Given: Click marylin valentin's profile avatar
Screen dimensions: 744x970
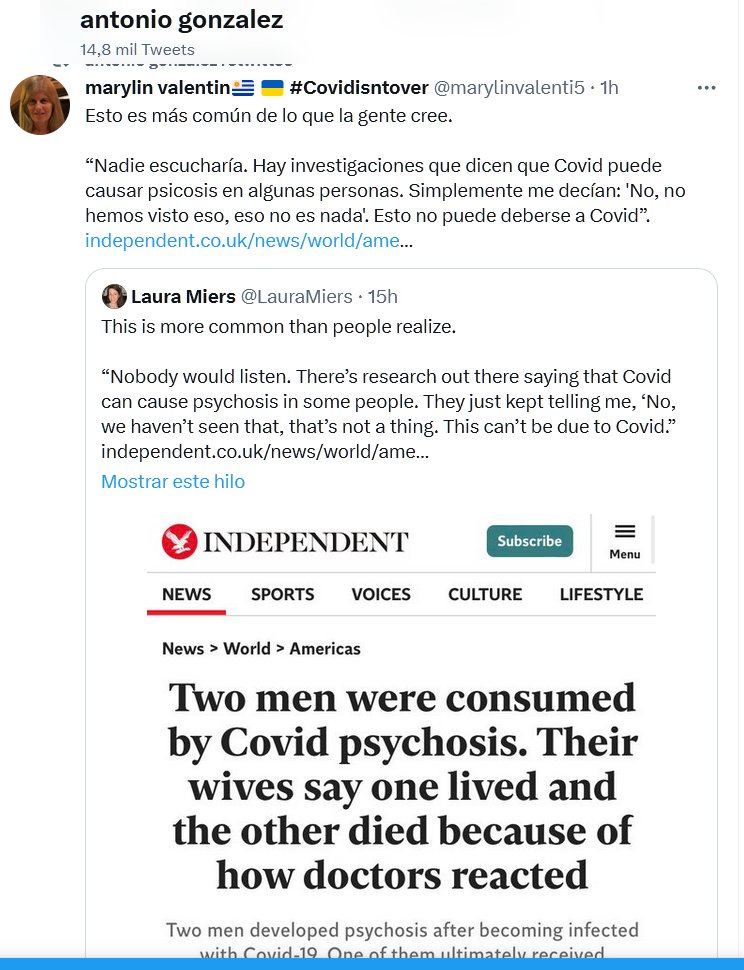Looking at the screenshot, I should click(40, 105).
